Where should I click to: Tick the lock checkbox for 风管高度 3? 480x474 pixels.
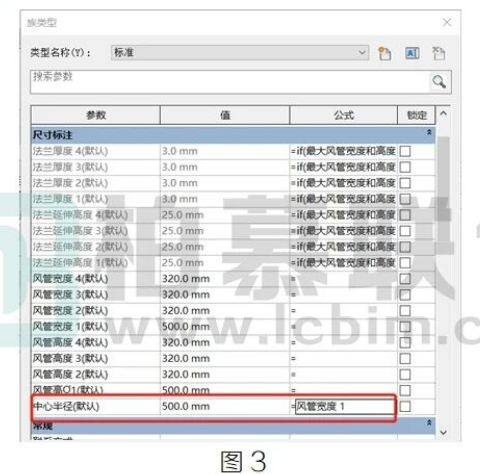[405, 359]
